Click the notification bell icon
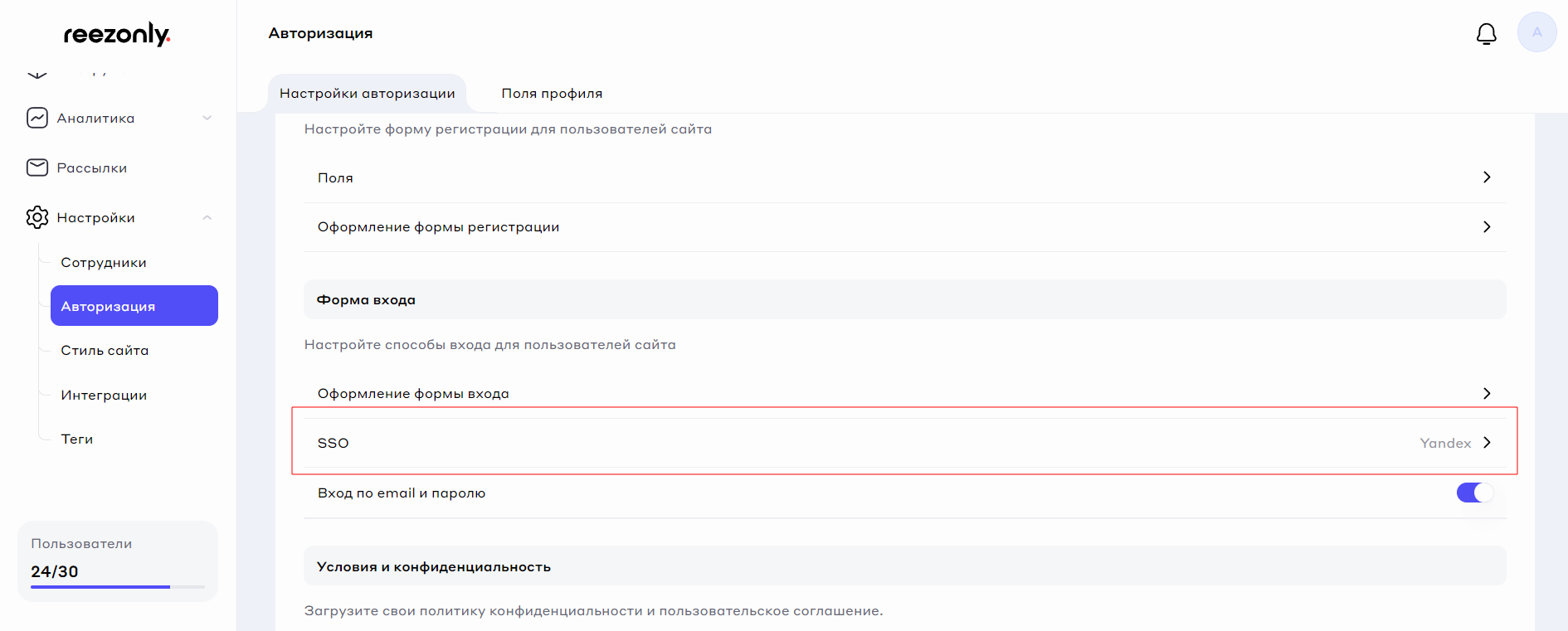The width and height of the screenshot is (1568, 631). point(1486,33)
